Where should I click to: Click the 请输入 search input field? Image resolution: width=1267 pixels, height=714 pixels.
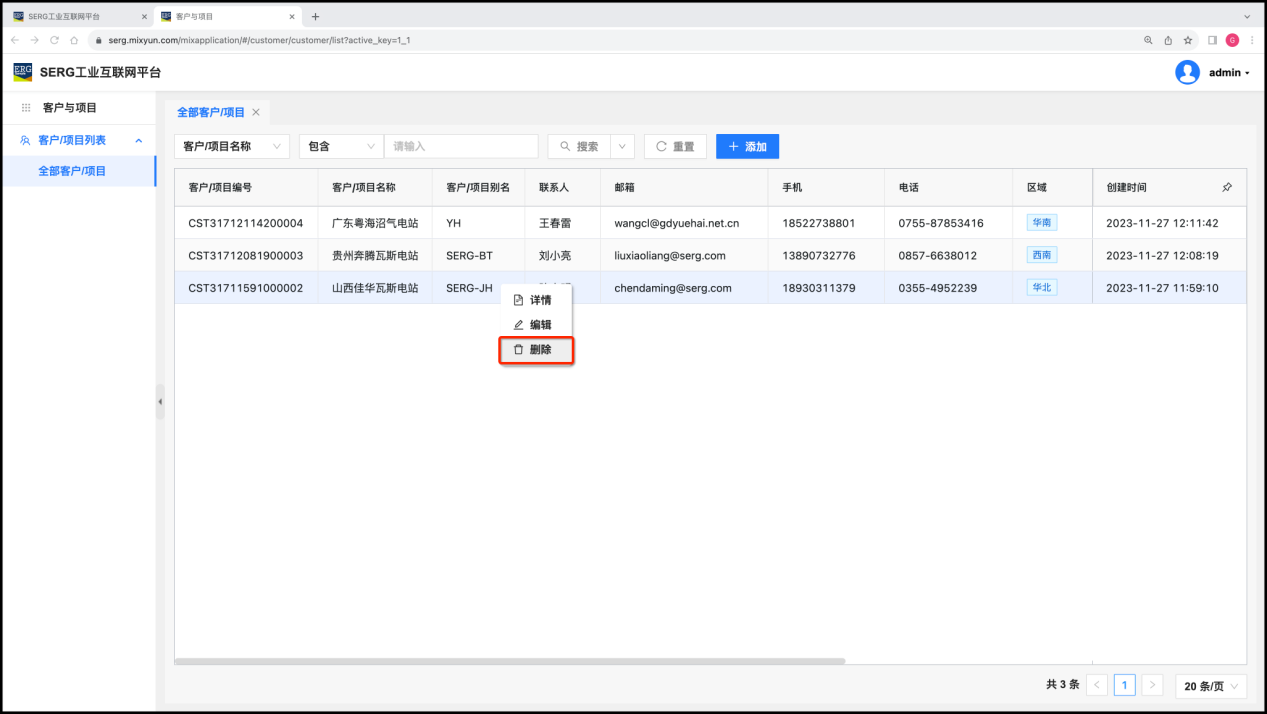tap(461, 146)
